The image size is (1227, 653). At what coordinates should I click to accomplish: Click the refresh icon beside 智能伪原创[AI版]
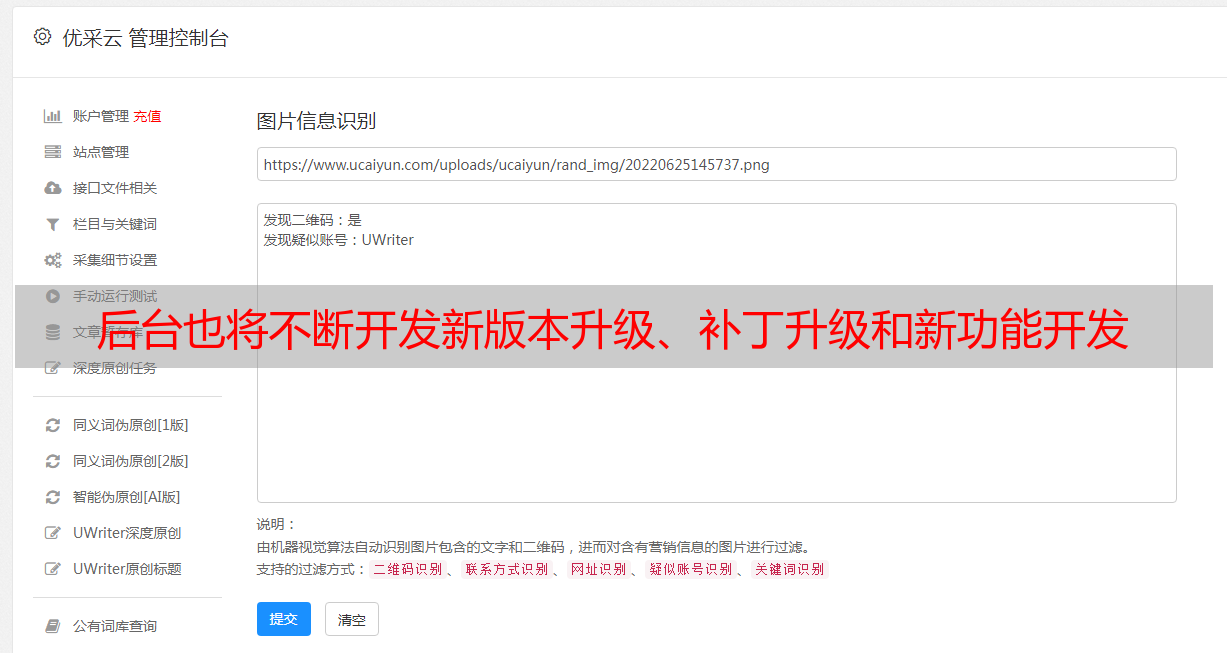(53, 497)
